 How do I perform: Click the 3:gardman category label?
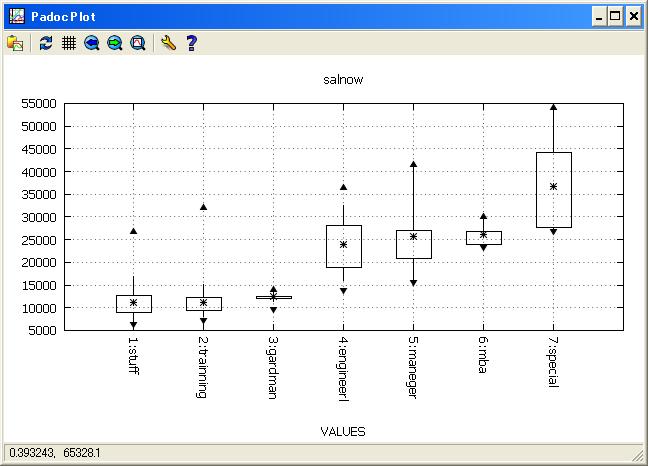(273, 367)
